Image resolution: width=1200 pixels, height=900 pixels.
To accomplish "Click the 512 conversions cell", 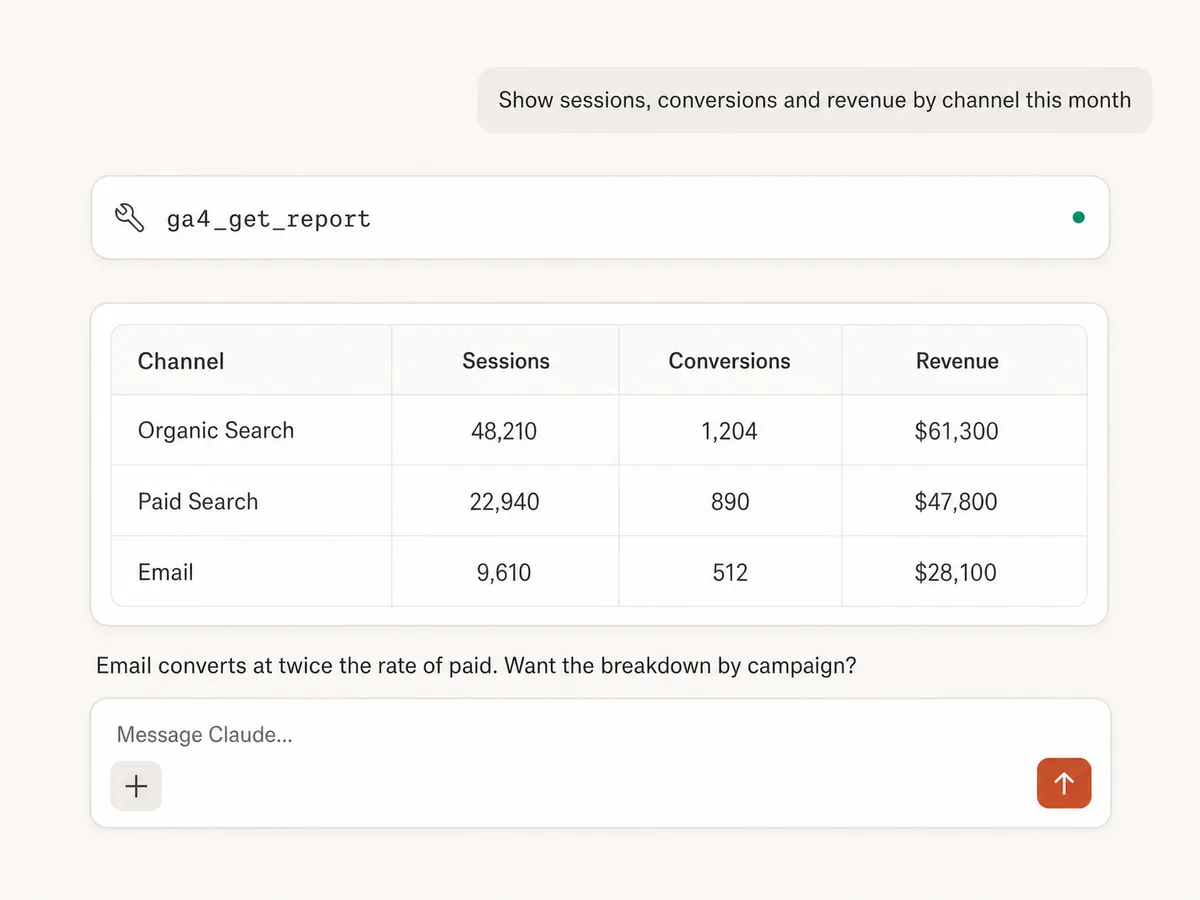I will point(730,572).
